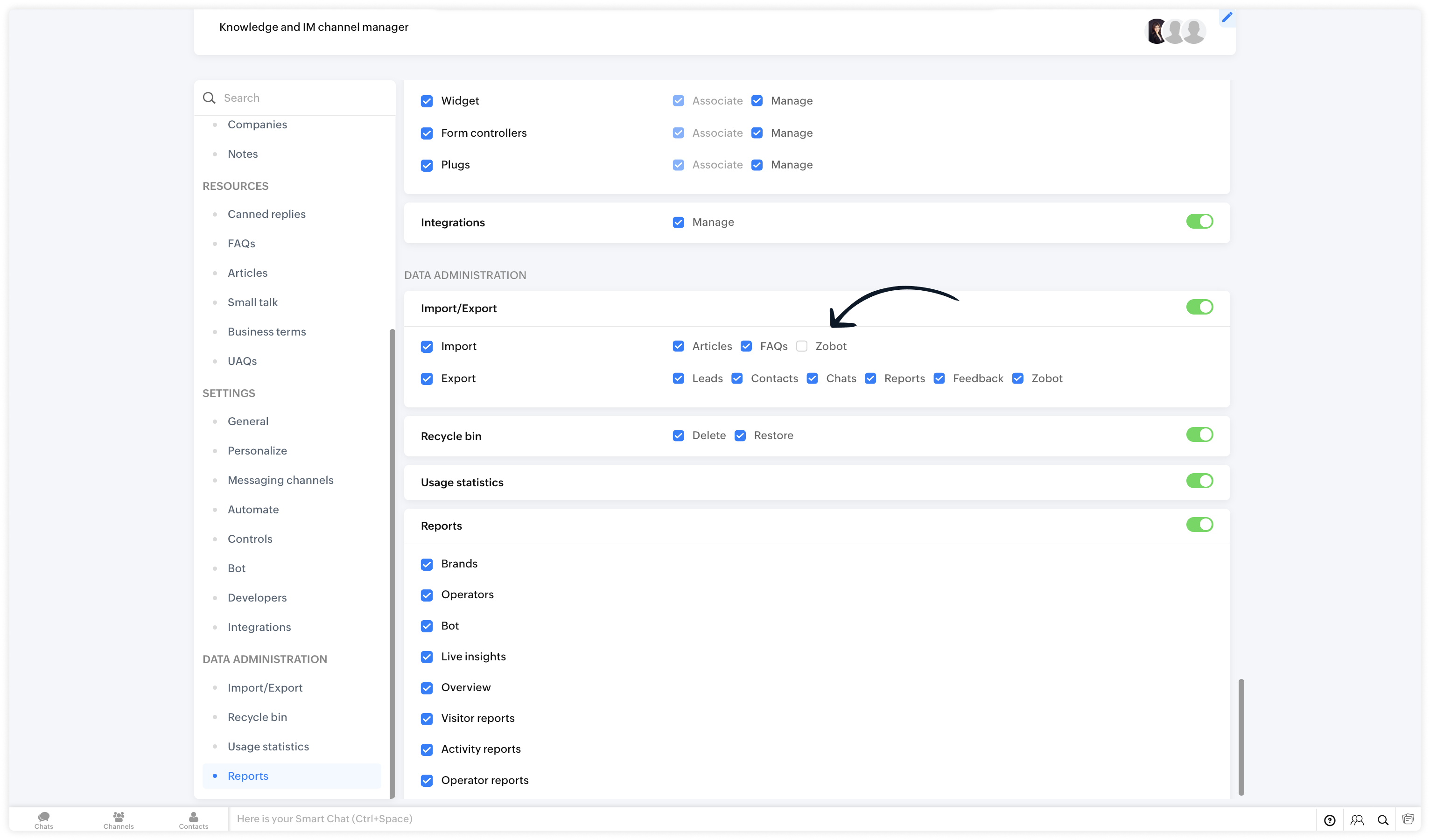Click Developers in the settings list
1430x840 pixels.
257,598
